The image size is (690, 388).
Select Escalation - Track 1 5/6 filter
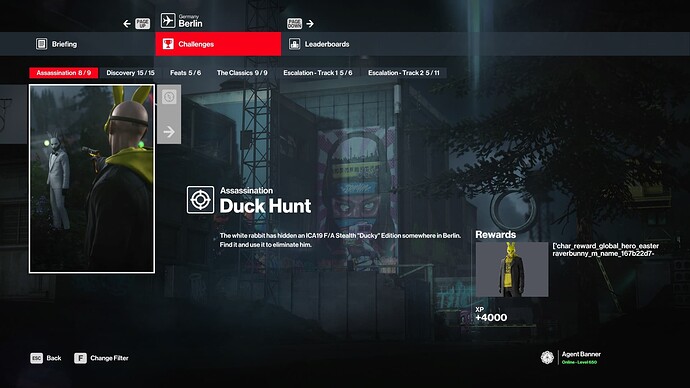tap(318, 73)
